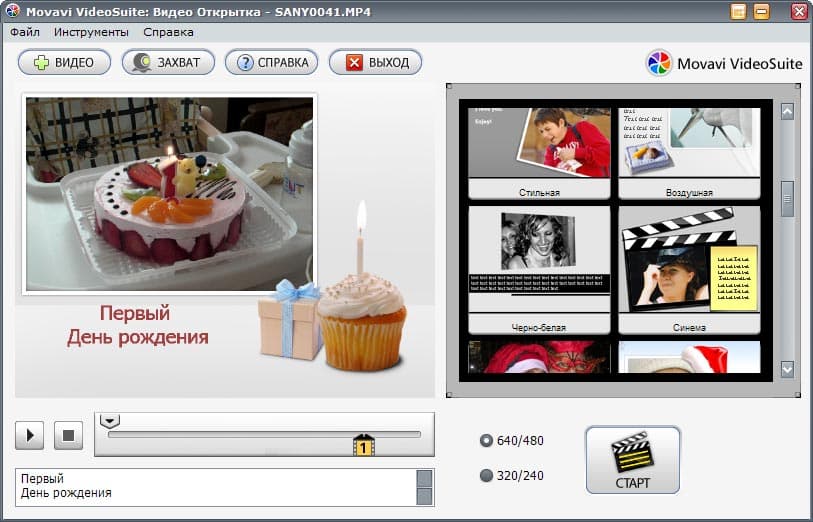Click the playhead handle on the timeline
Screen dimensions: 813x522
[x=110, y=421]
